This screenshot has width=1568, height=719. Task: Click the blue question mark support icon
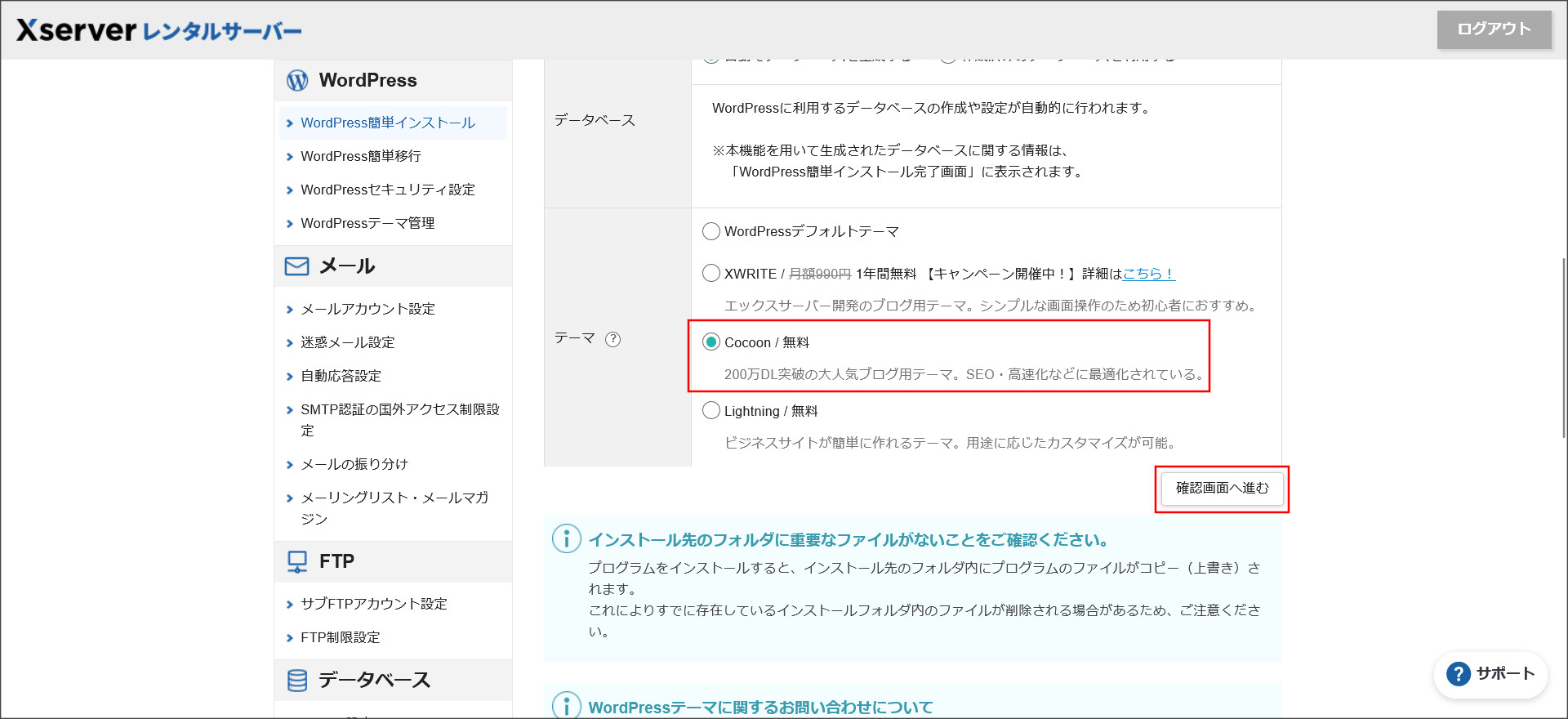pos(1458,674)
